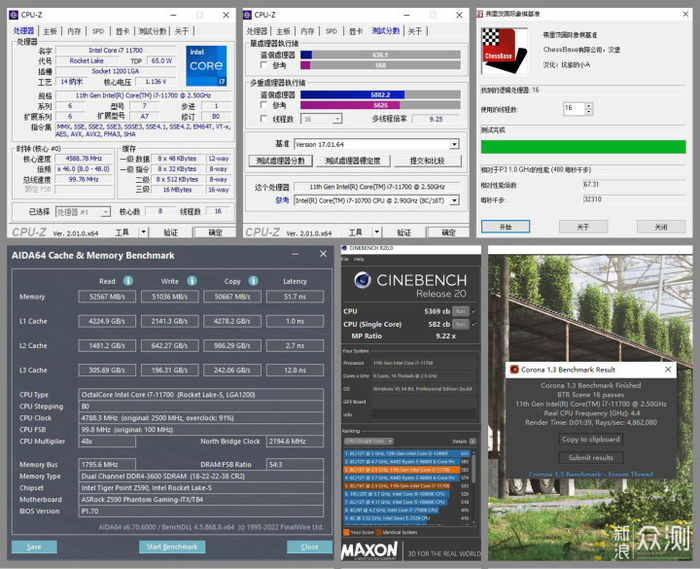Expand the reference CPU i7-10700 dropdown

click(454, 200)
